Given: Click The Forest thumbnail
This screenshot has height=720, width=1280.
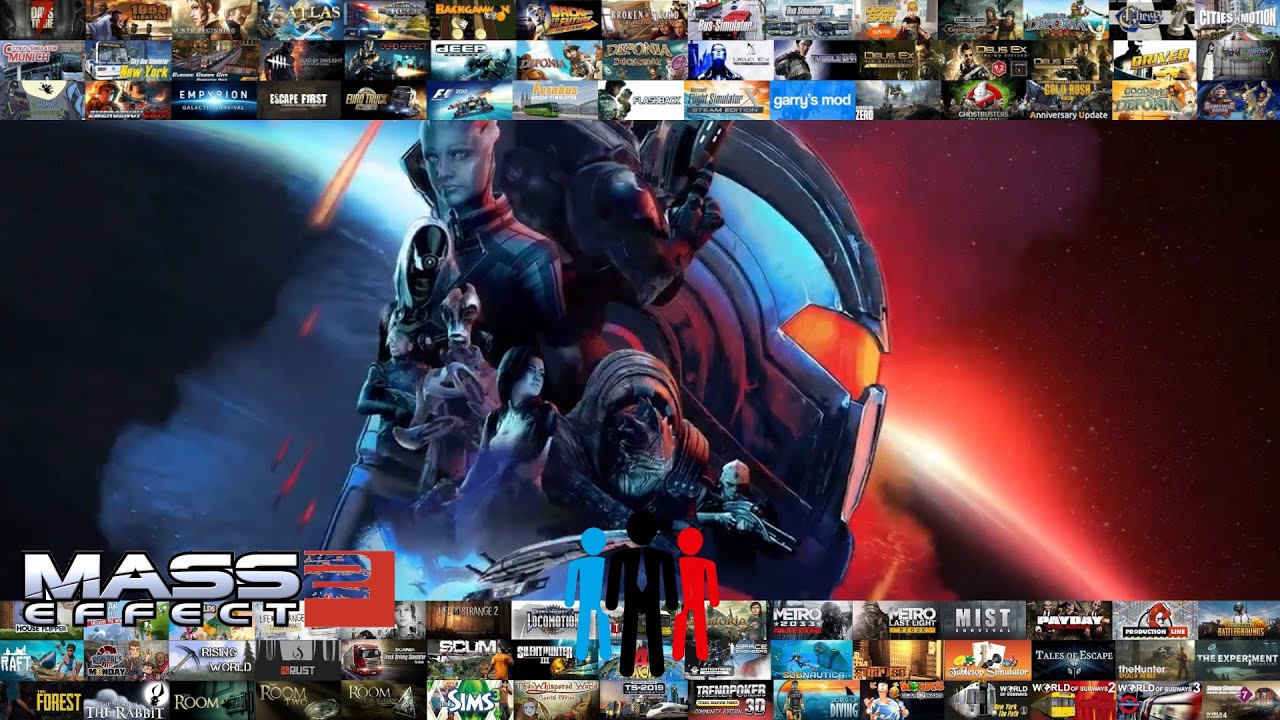Looking at the screenshot, I should 42,700.
